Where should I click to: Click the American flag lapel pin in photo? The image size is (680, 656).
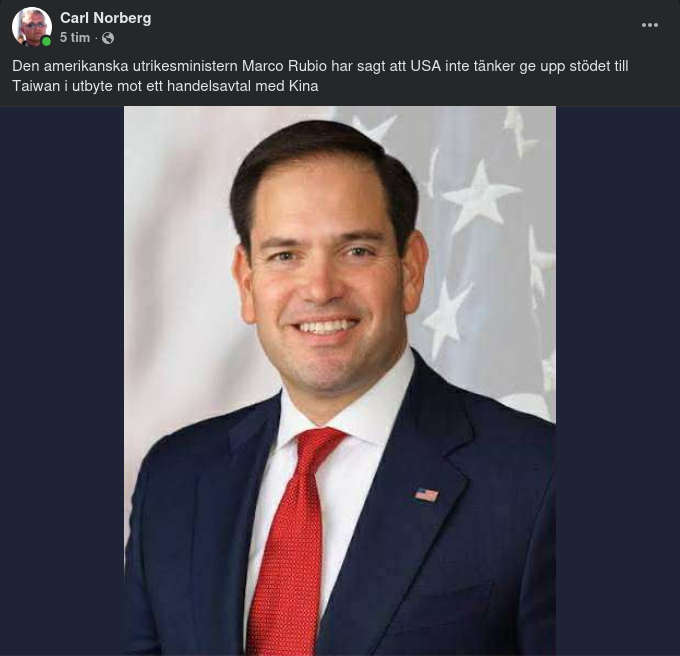click(426, 495)
